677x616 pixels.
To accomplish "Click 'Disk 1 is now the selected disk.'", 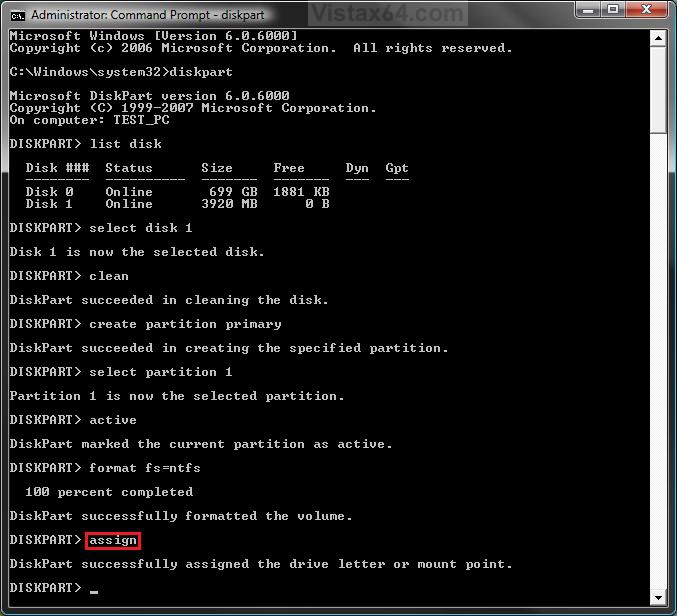I will (x=137, y=252).
